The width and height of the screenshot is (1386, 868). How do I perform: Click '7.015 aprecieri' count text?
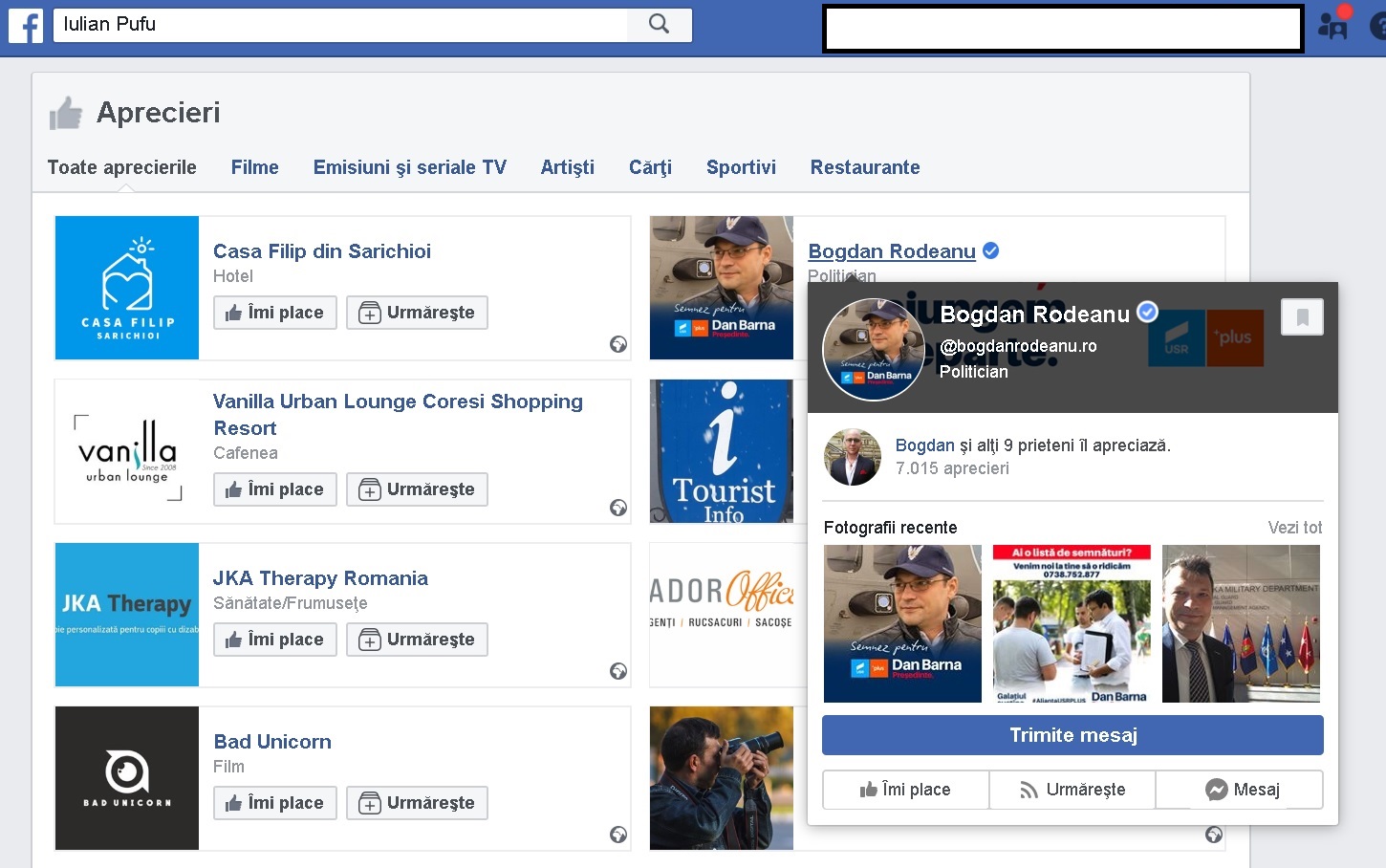[x=952, y=468]
